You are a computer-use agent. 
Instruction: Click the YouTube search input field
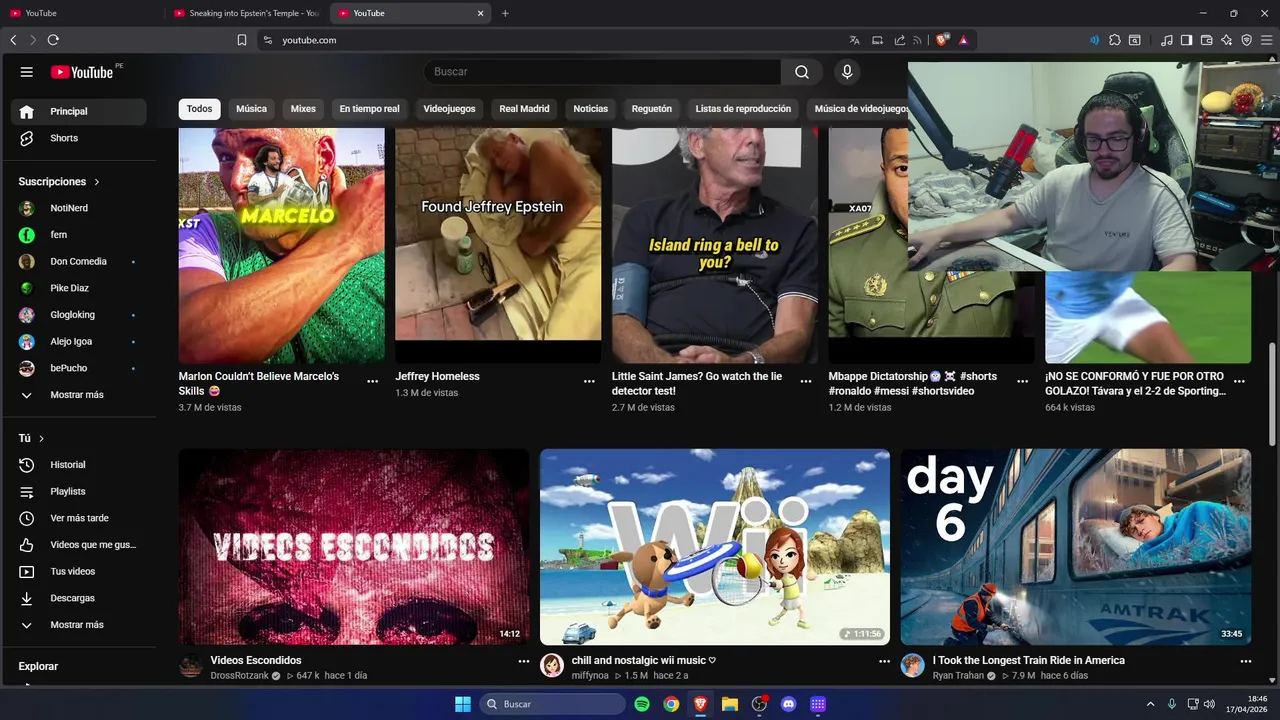tap(602, 72)
